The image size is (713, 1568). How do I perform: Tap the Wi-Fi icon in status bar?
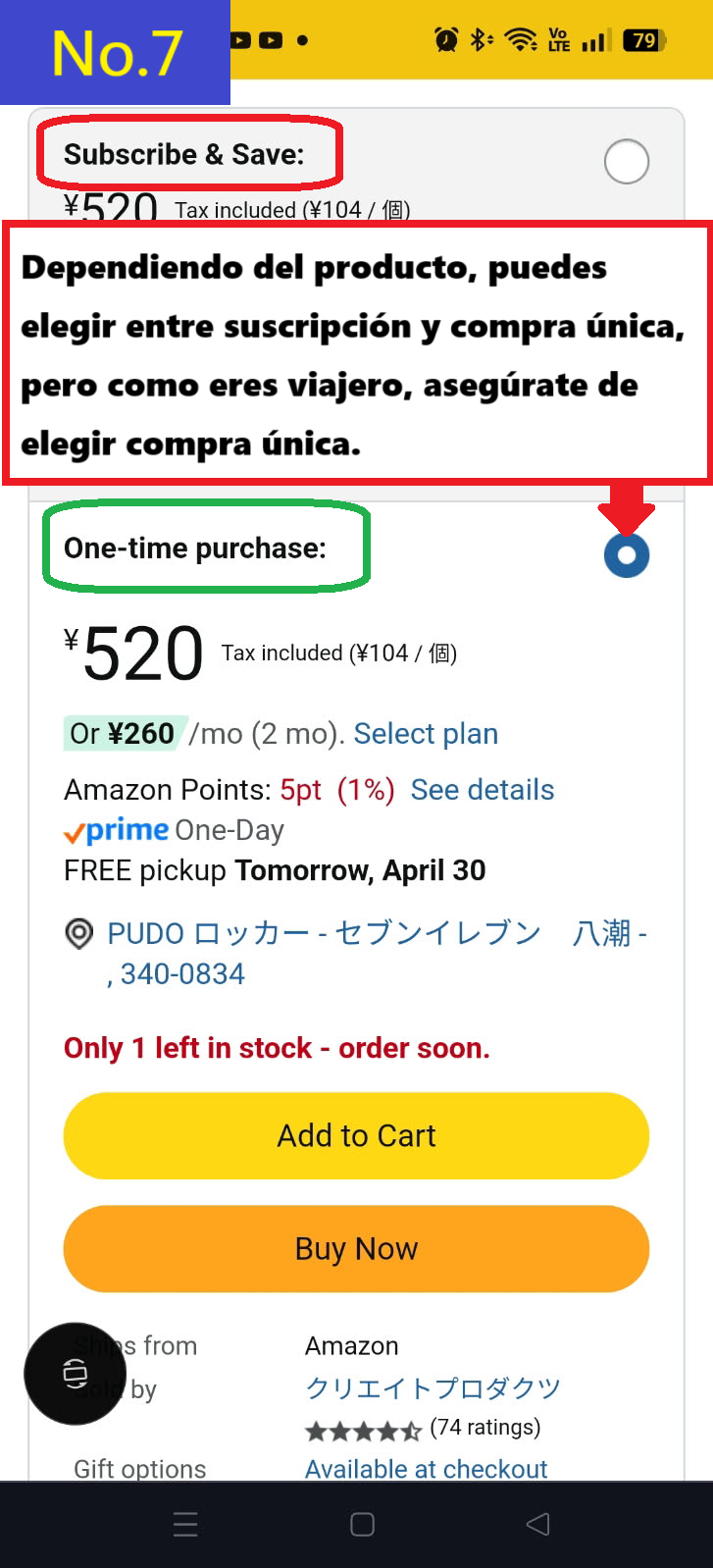pos(520,40)
